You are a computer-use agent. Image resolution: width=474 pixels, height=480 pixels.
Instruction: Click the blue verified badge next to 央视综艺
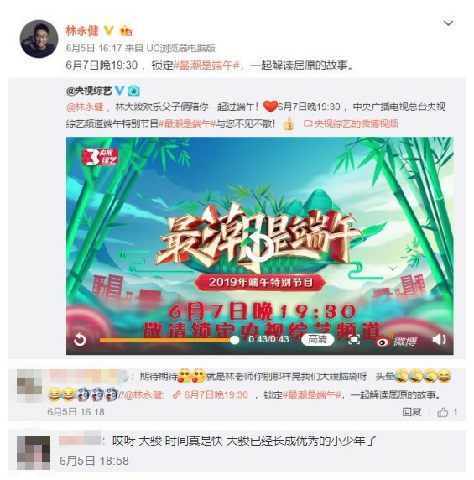pyautogui.click(x=119, y=90)
